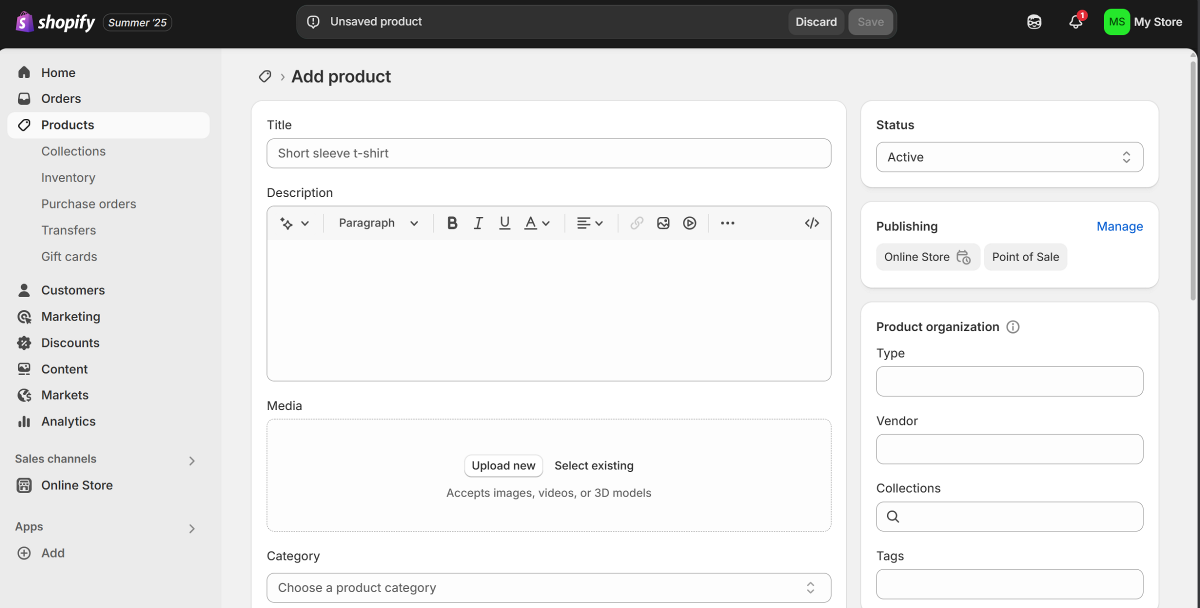
Task: Open the more options ellipsis in editor
Action: (727, 223)
